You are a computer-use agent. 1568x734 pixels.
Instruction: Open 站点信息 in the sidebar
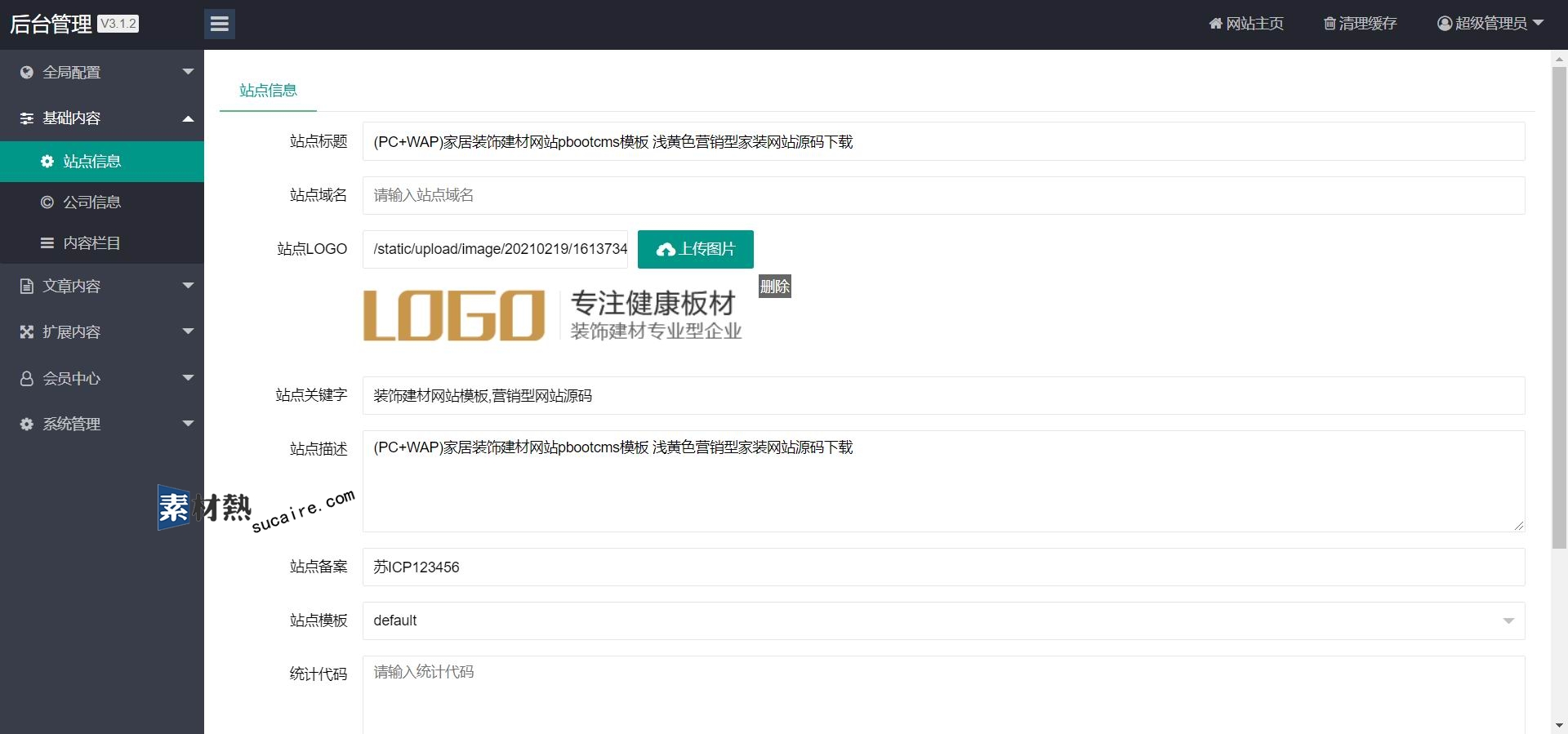coord(102,162)
